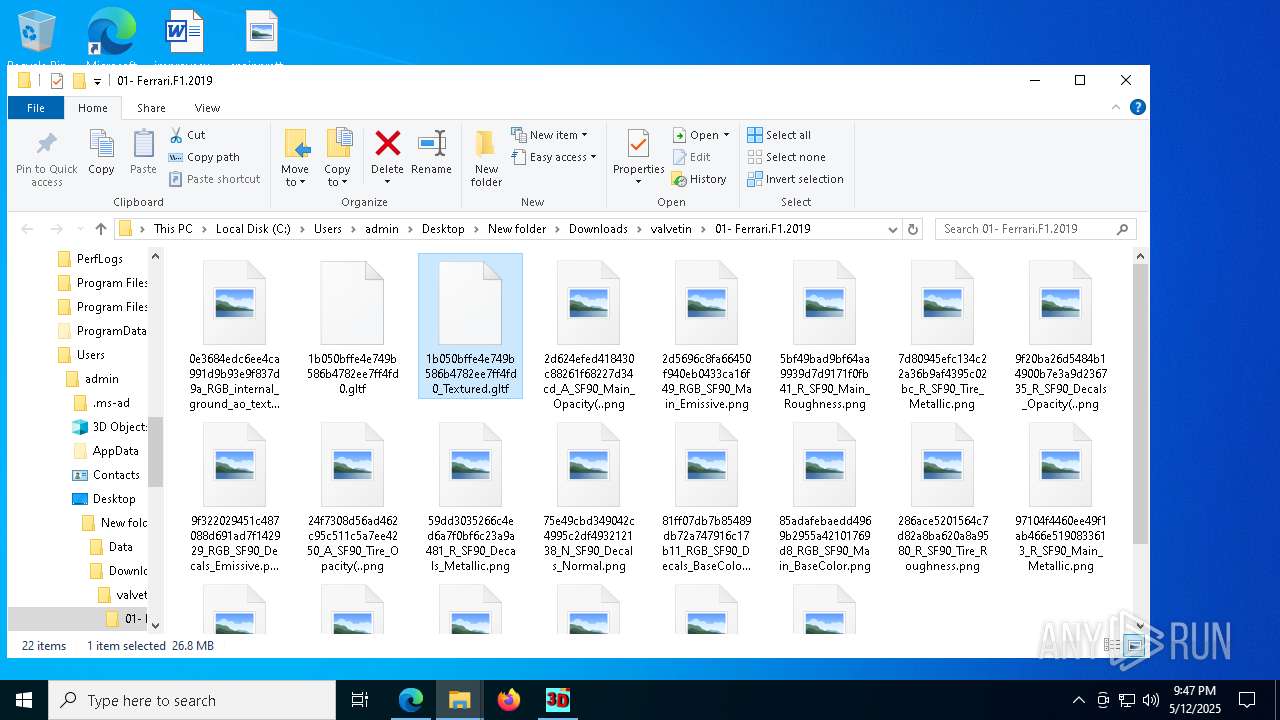The height and width of the screenshot is (720, 1280).
Task: Launch Firefox from taskbar
Action: (x=509, y=700)
